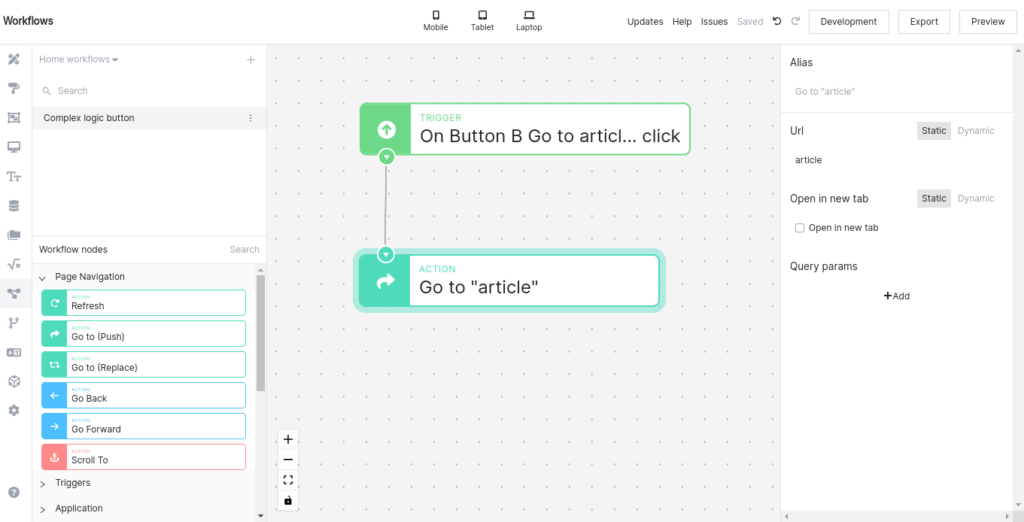
Task: Click the zoom in plus button
Action: pyautogui.click(x=288, y=439)
